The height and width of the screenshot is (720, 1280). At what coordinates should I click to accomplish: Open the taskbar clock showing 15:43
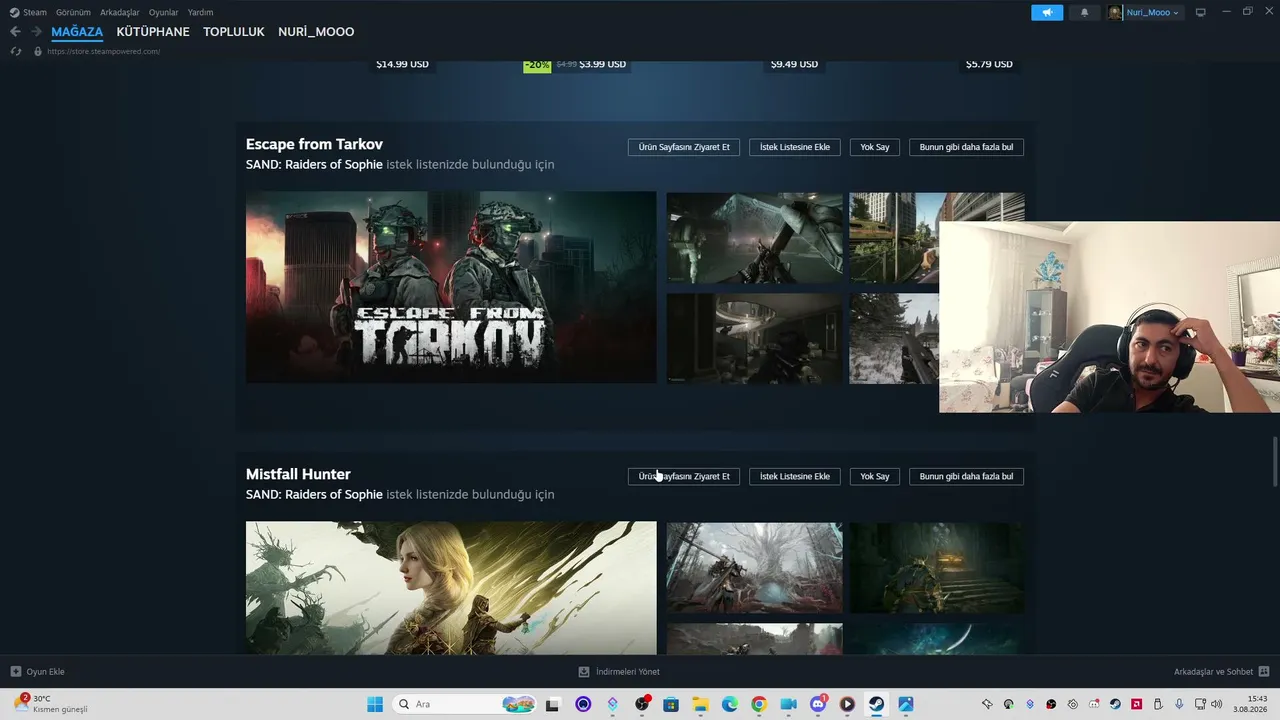pos(1251,704)
